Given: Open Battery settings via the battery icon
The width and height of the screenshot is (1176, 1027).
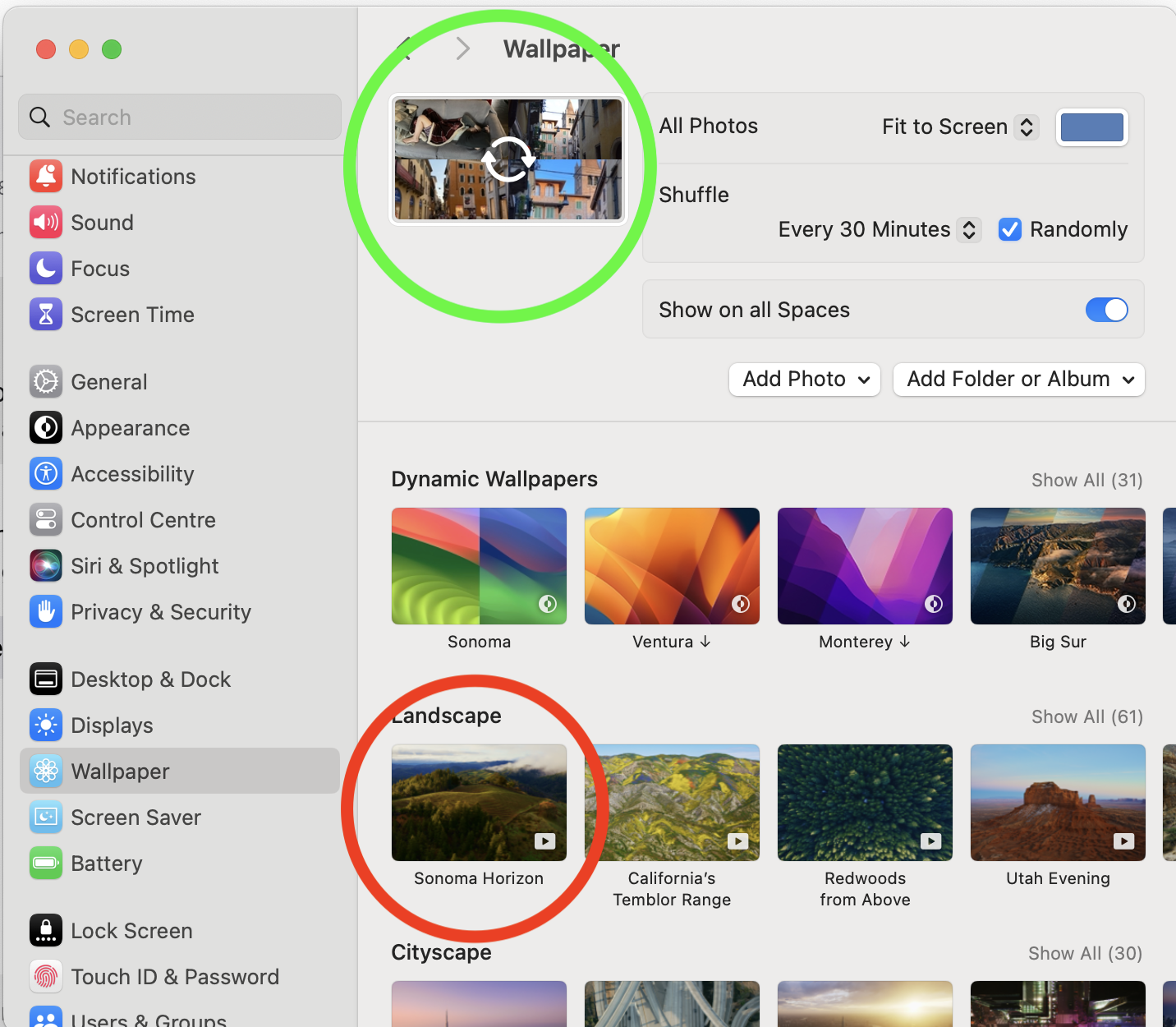Looking at the screenshot, I should (x=46, y=863).
